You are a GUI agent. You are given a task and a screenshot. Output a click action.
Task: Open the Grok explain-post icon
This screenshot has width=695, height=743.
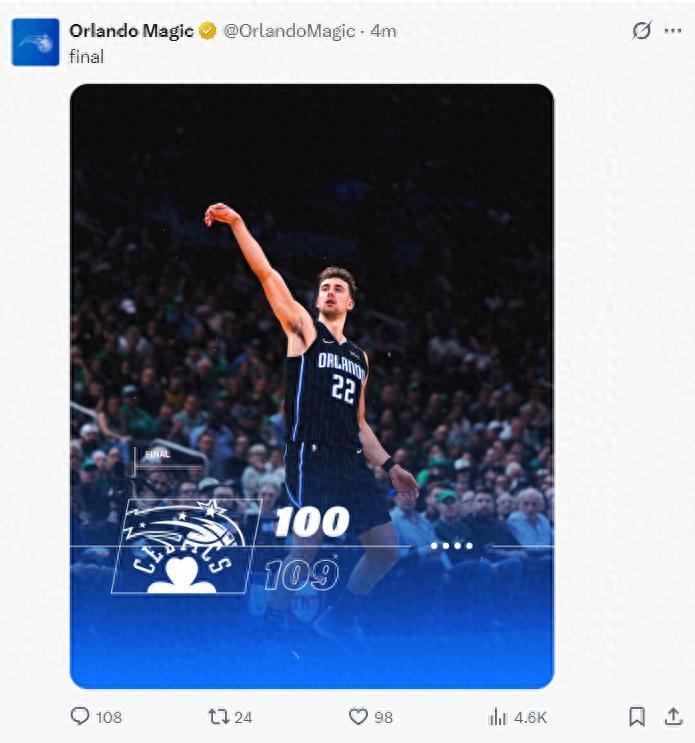642,31
